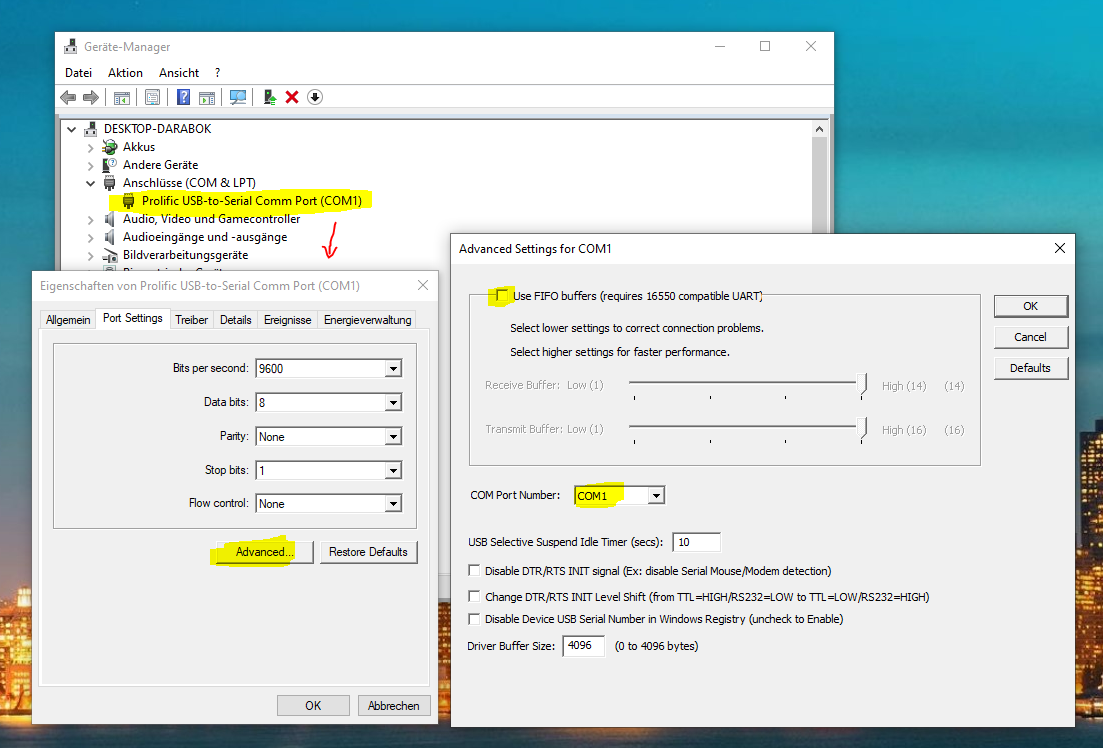Click Defaults in Advanced Settings dialog
The image size is (1103, 748).
pyautogui.click(x=1031, y=367)
